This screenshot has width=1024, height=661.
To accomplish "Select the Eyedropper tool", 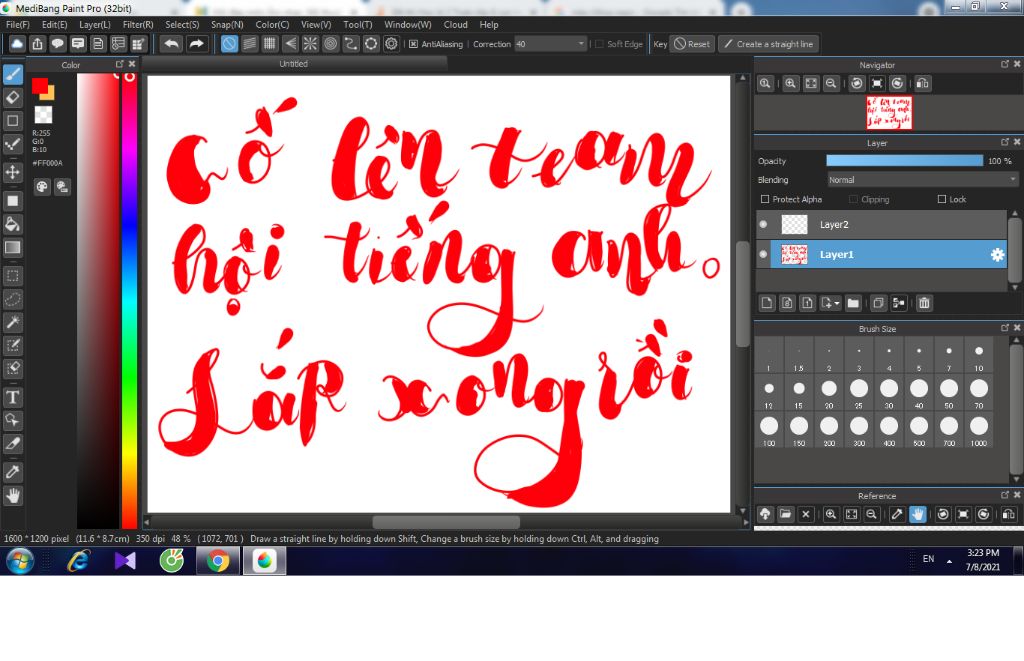I will (x=12, y=472).
